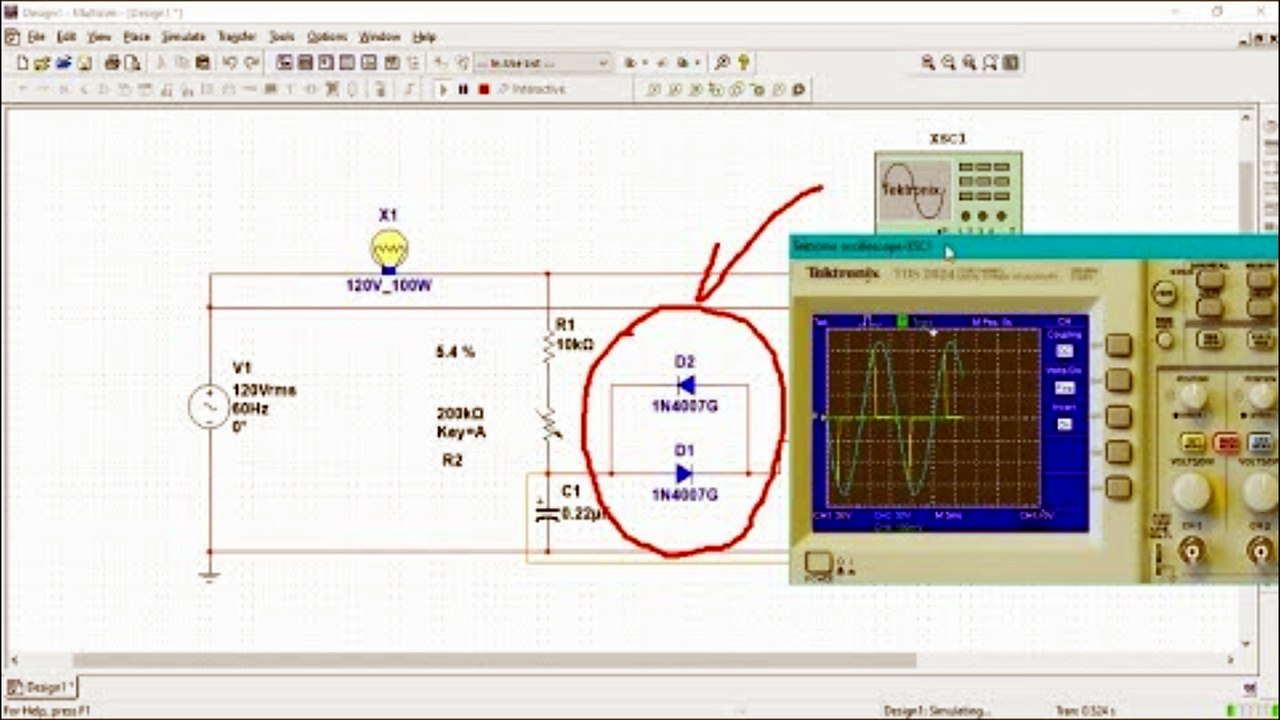Viewport: 1280px width, 720px height.
Task: Click the Interactive simulation mode label
Action: (x=538, y=90)
